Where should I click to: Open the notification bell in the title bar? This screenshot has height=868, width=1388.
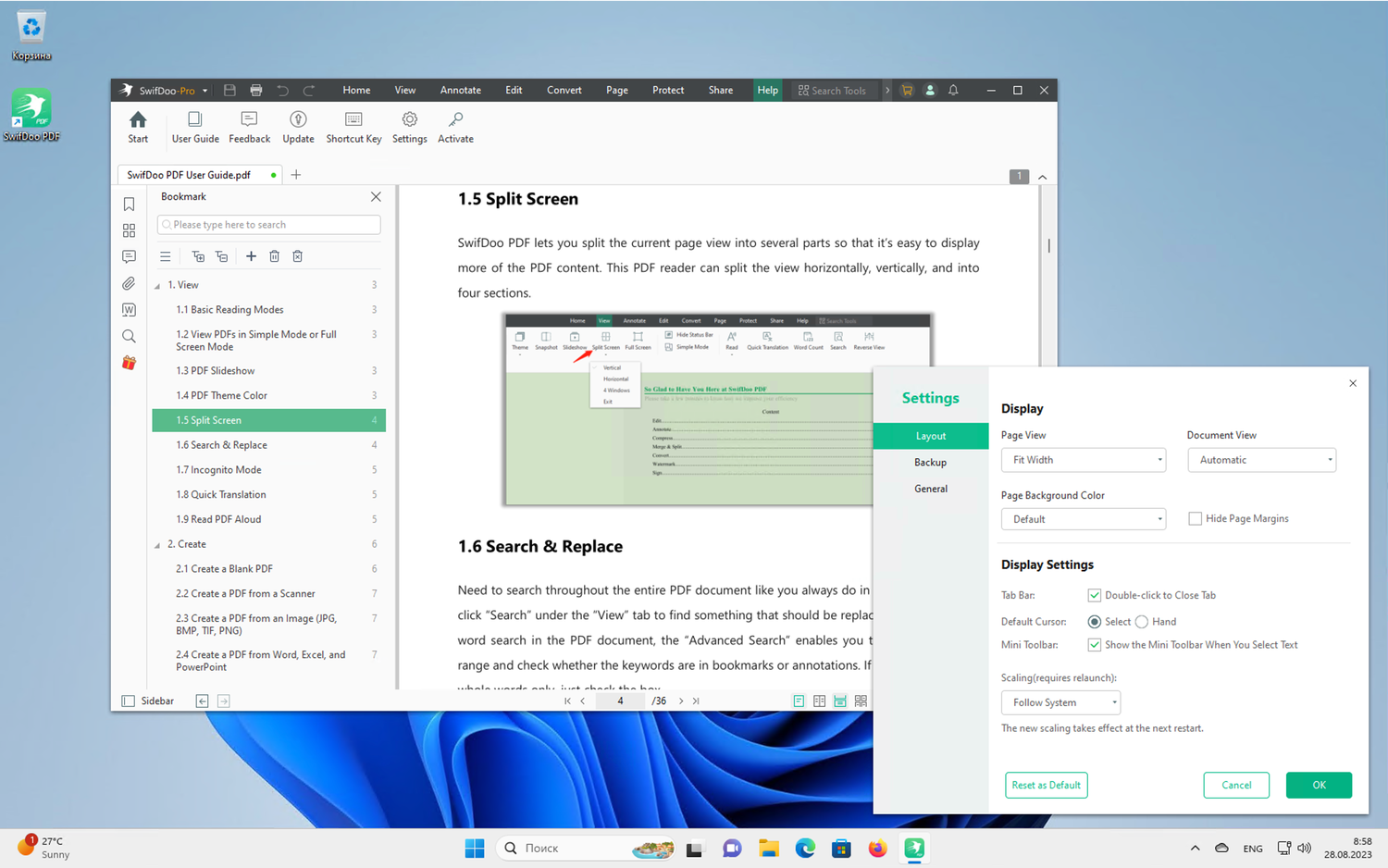click(x=953, y=90)
